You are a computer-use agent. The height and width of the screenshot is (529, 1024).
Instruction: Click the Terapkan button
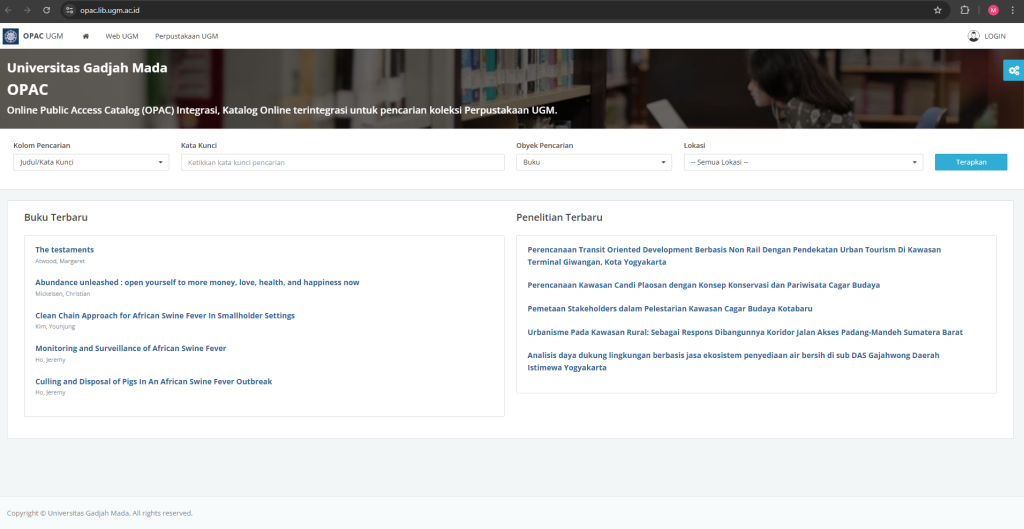pos(970,162)
